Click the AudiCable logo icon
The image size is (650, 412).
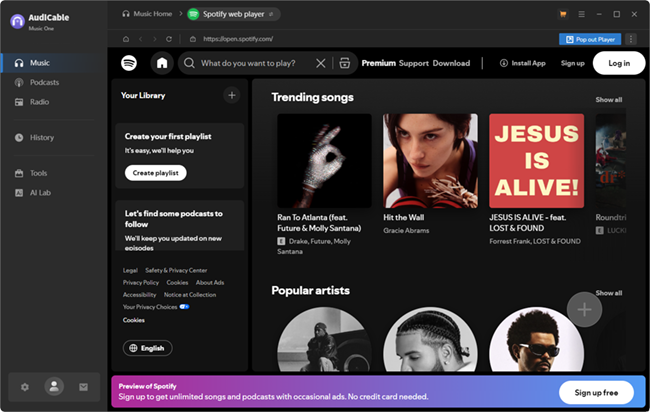tap(17, 21)
